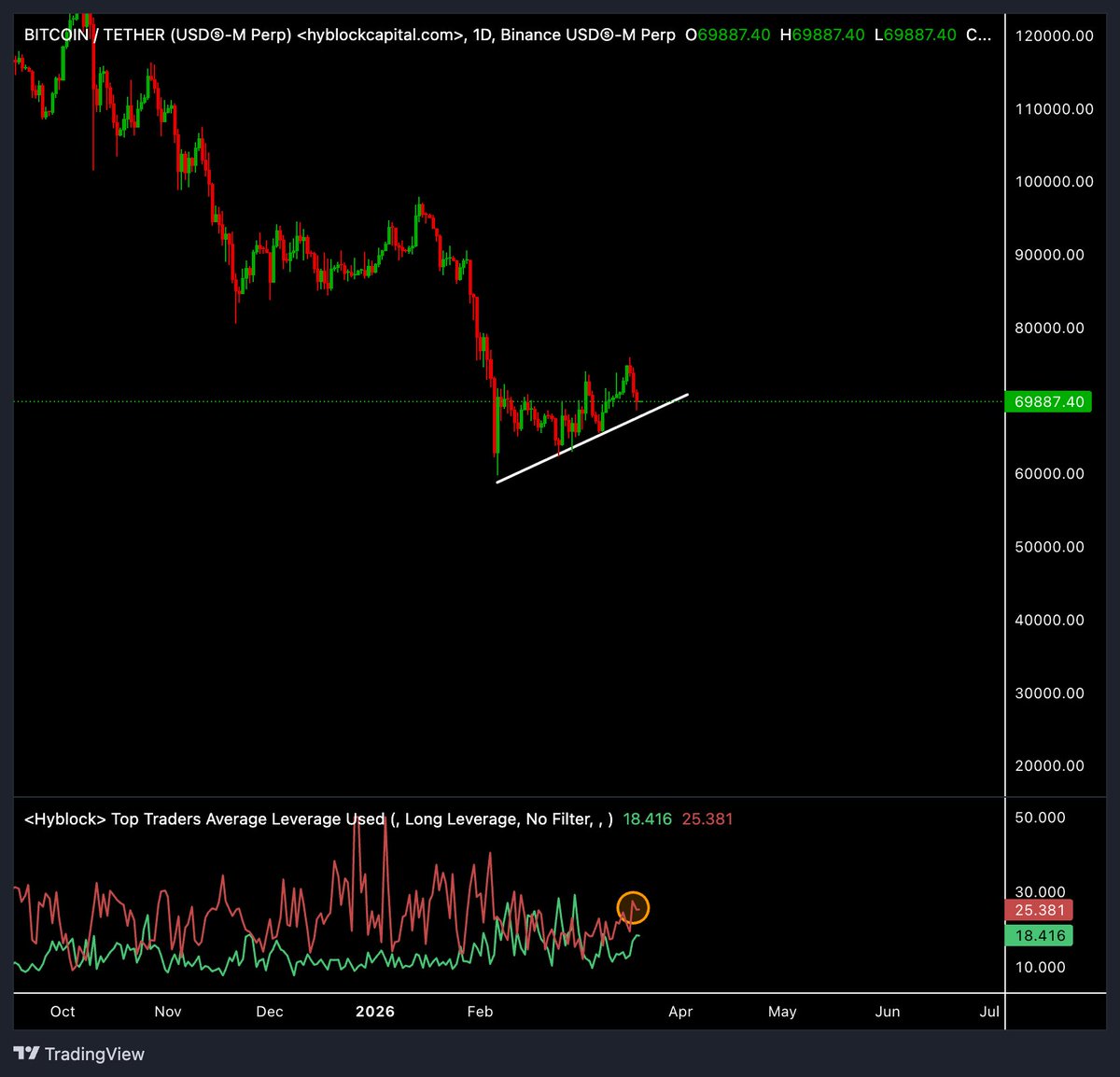
Task: Click the 110000.00 price axis label
Action: pyautogui.click(x=1054, y=109)
